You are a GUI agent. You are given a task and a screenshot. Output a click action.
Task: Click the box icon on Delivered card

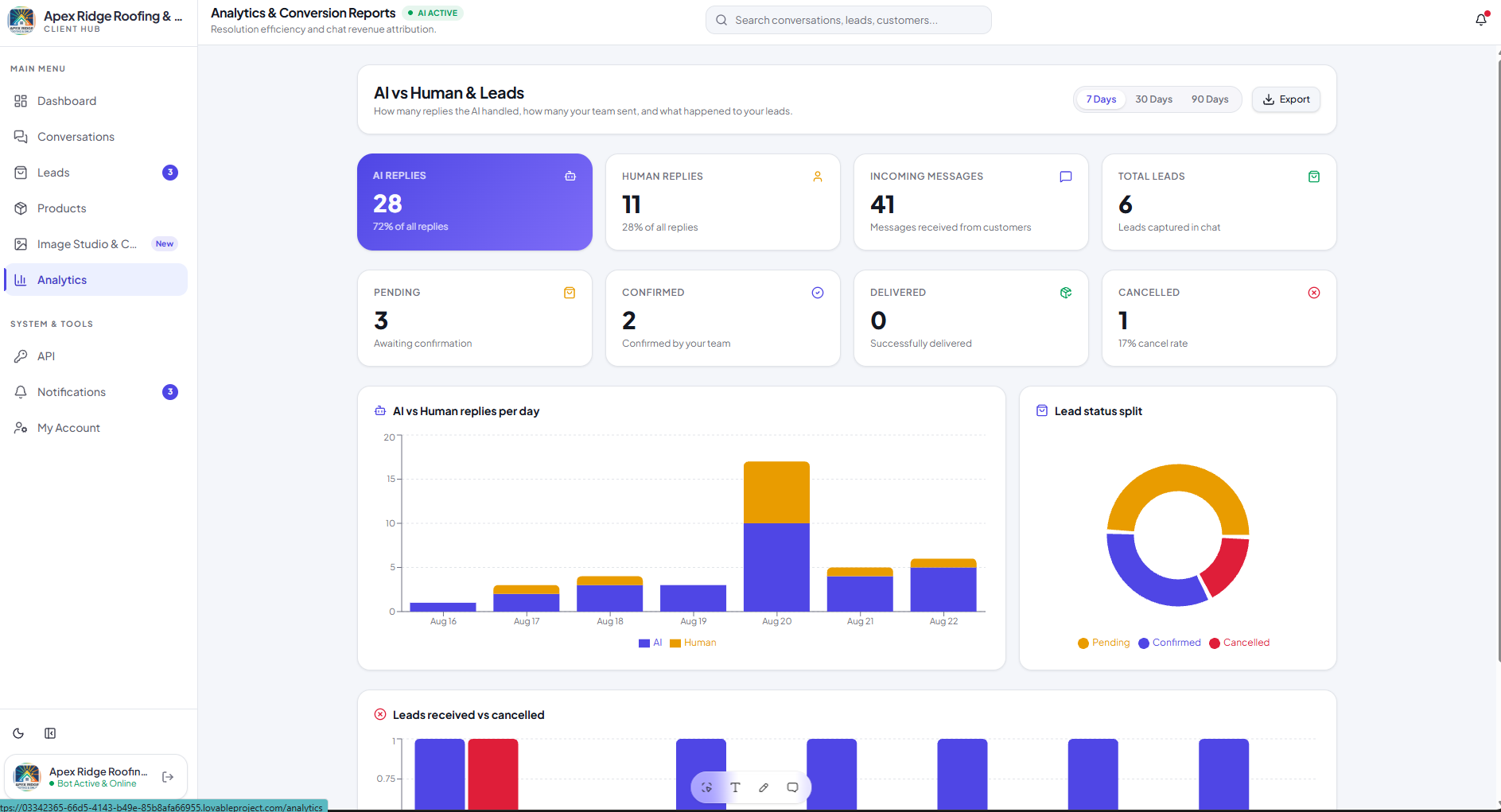pos(1066,293)
